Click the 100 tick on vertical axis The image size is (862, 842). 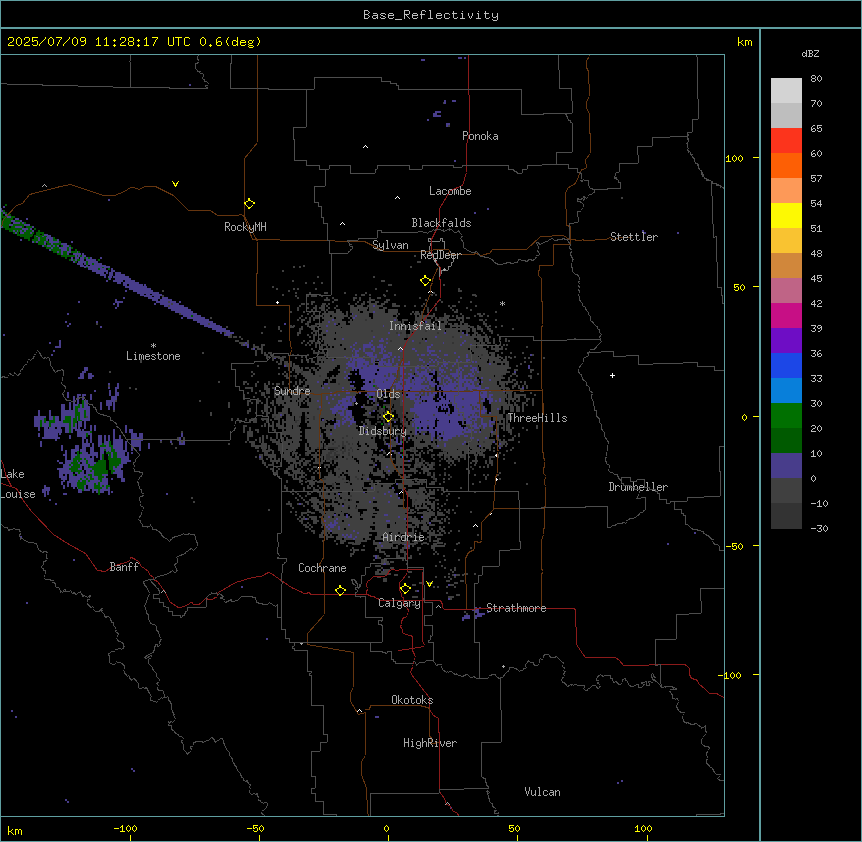click(734, 158)
